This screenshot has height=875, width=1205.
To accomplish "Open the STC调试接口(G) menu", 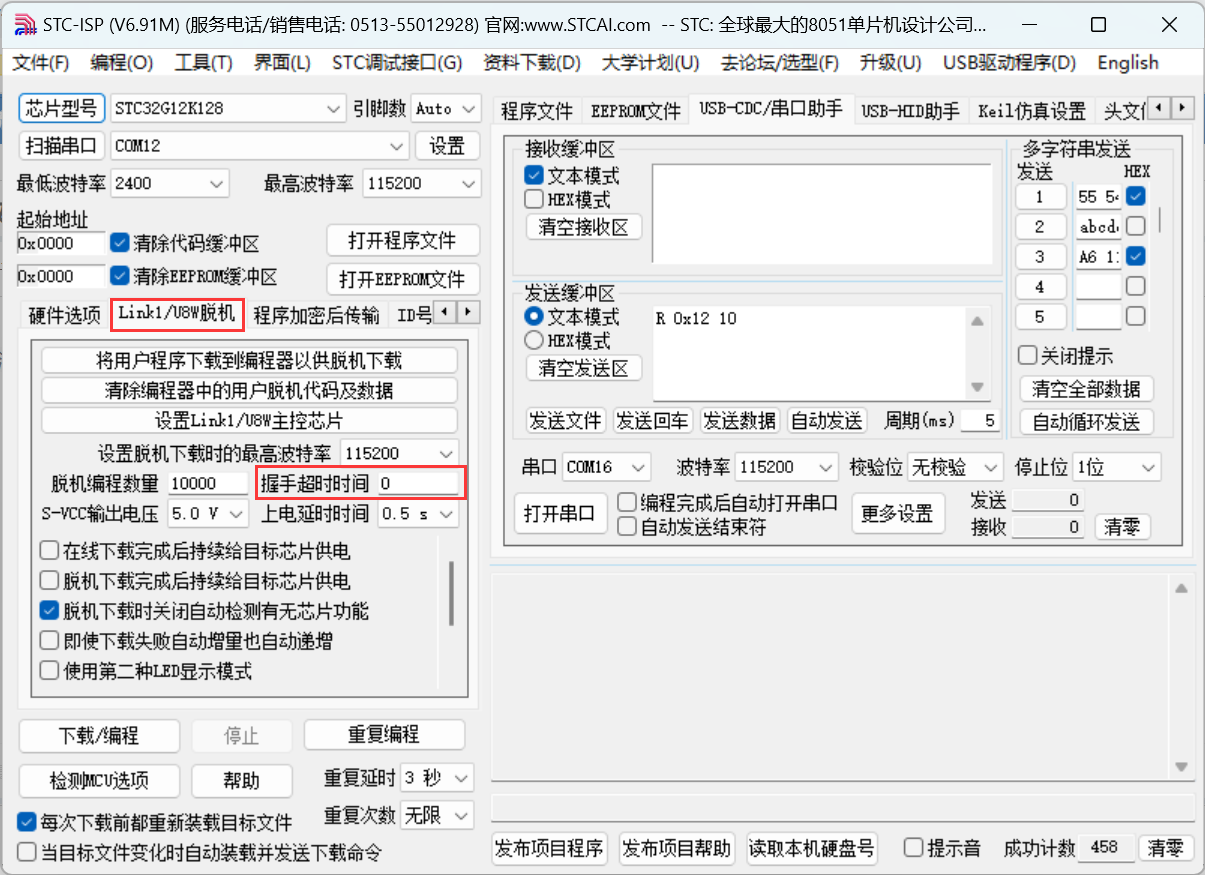I will [x=397, y=62].
